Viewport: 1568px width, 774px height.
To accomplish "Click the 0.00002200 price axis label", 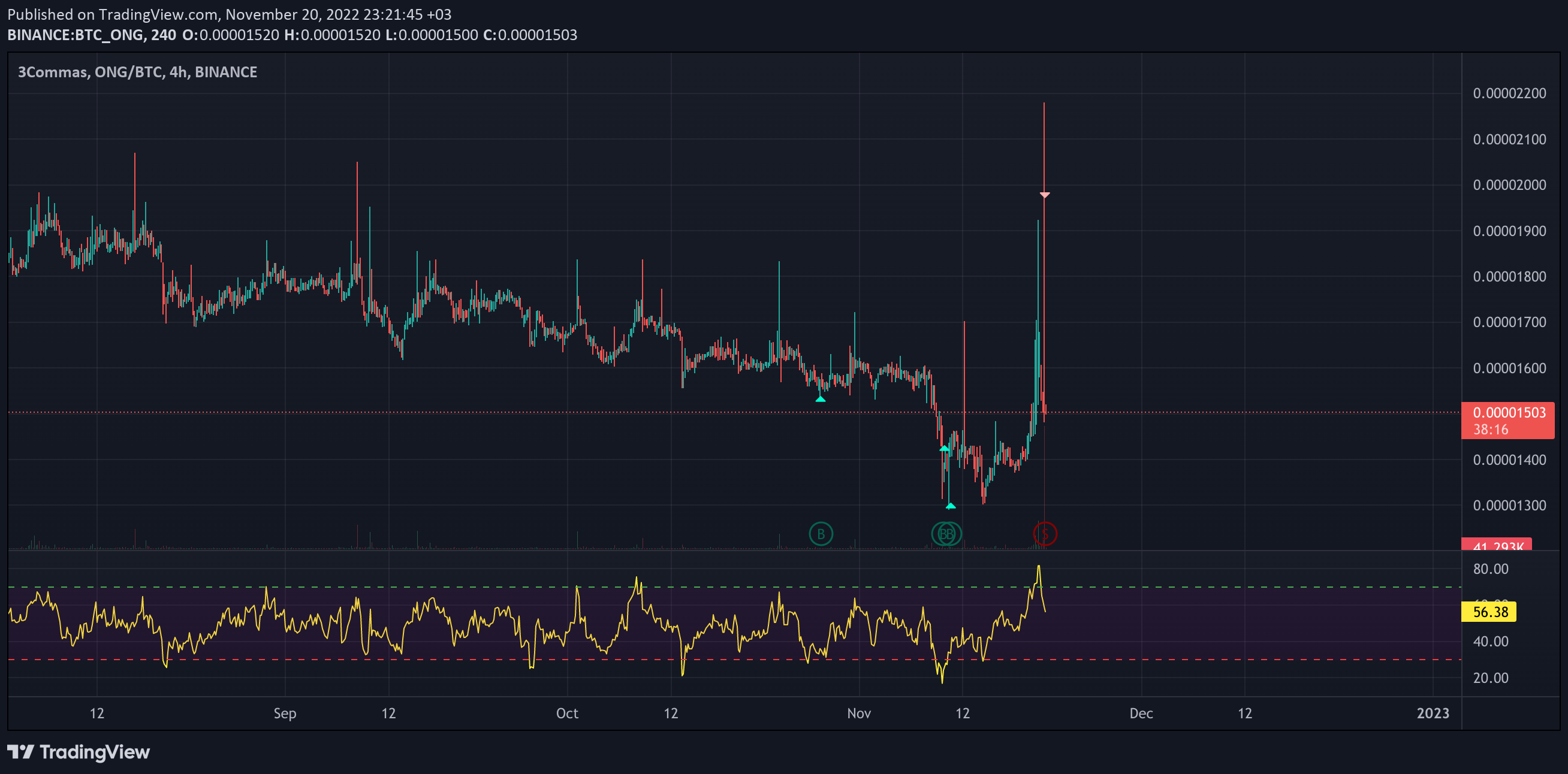I will pos(1509,93).
